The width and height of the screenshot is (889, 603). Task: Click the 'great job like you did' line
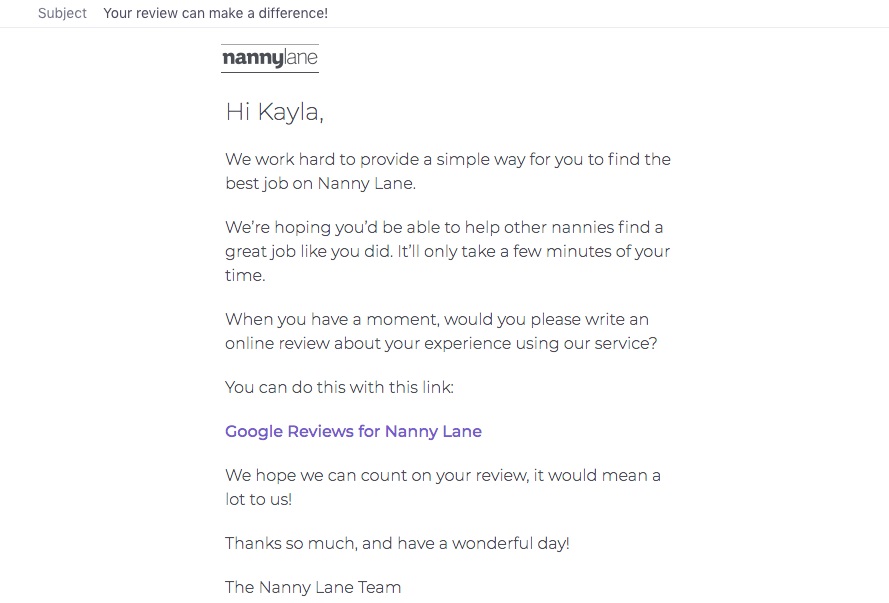pos(447,252)
